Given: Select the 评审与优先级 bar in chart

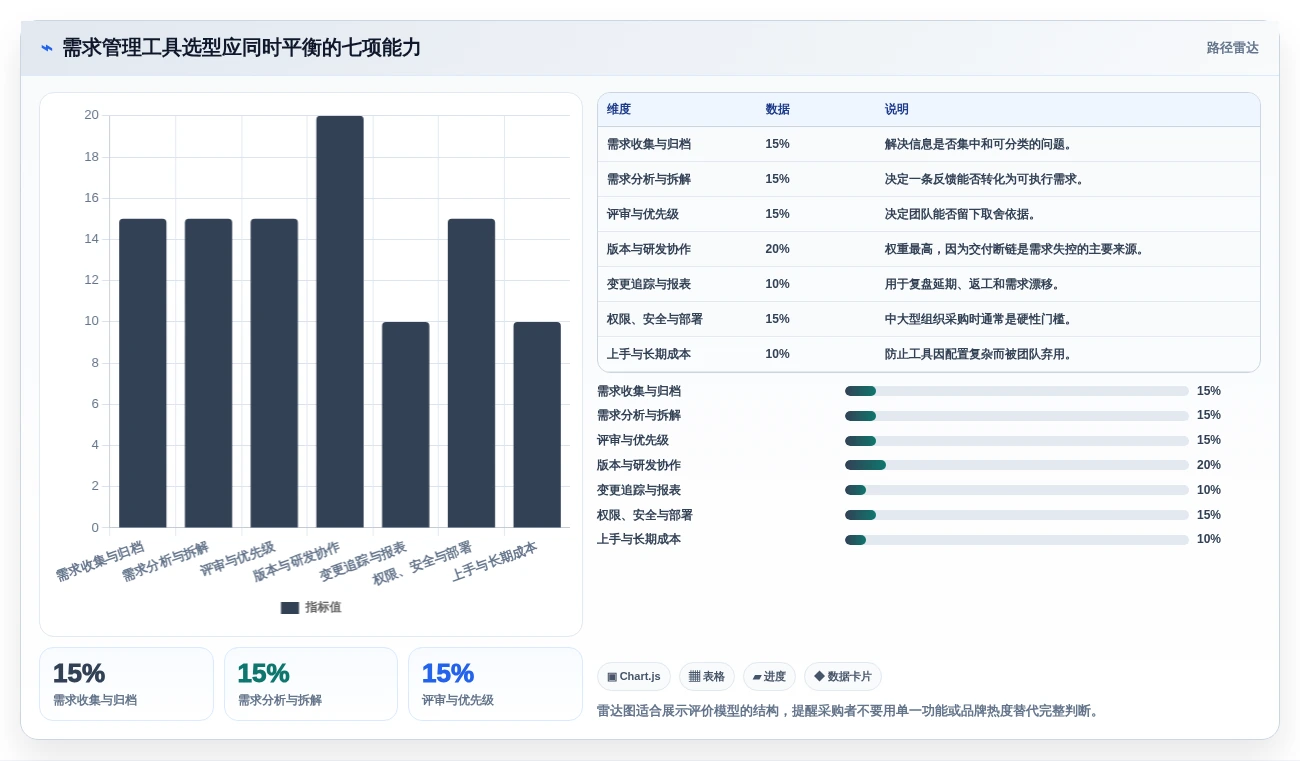Looking at the screenshot, I should coord(274,373).
